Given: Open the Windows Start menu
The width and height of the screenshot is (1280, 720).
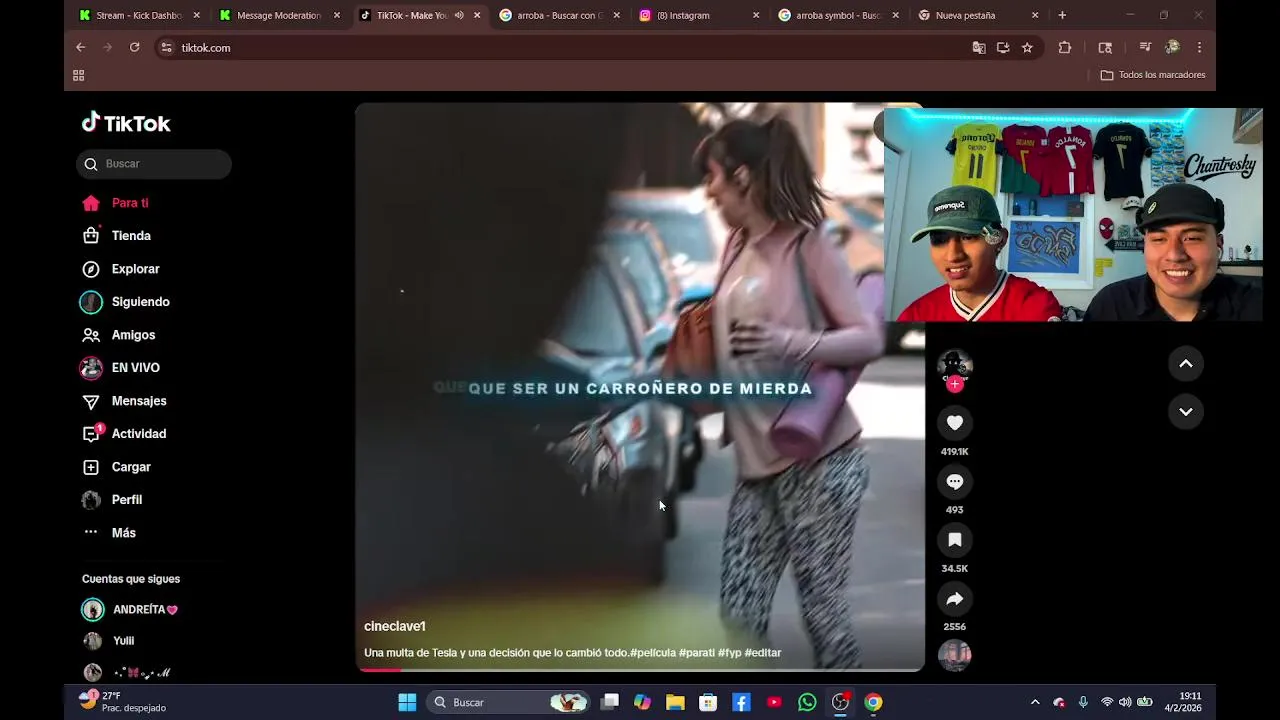Looking at the screenshot, I should point(407,702).
